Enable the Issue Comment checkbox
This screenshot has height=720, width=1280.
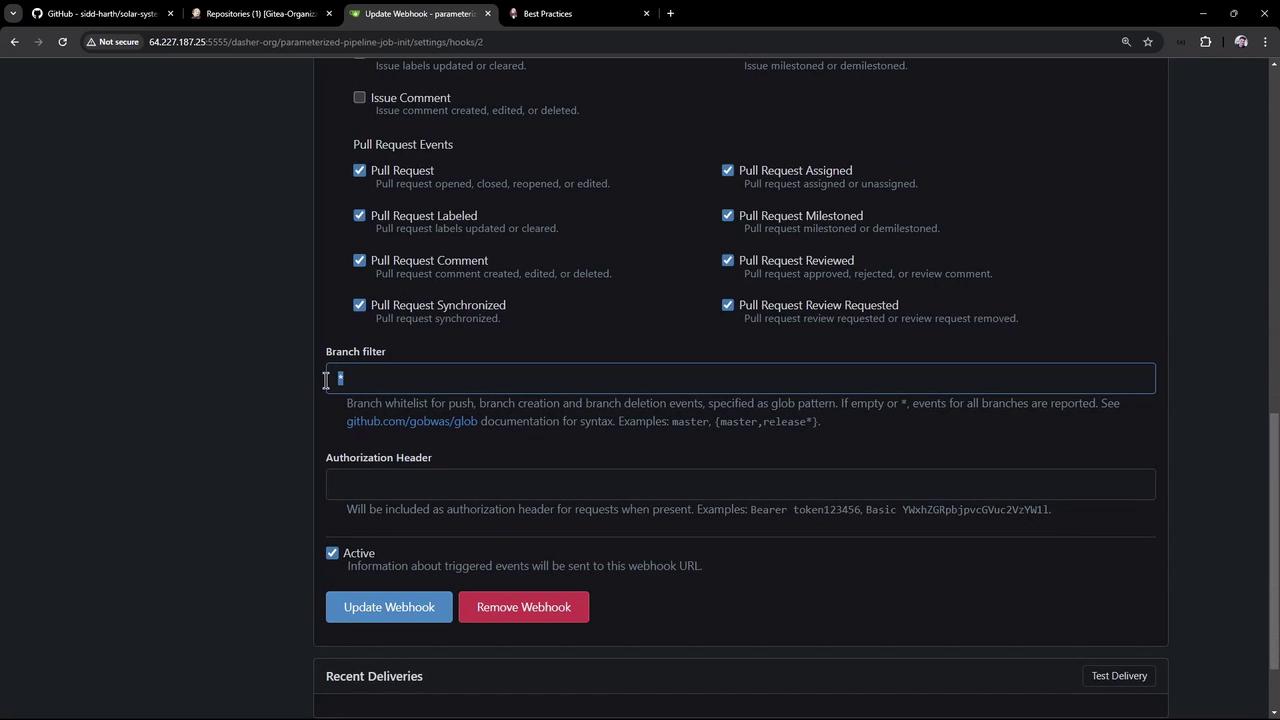(360, 98)
